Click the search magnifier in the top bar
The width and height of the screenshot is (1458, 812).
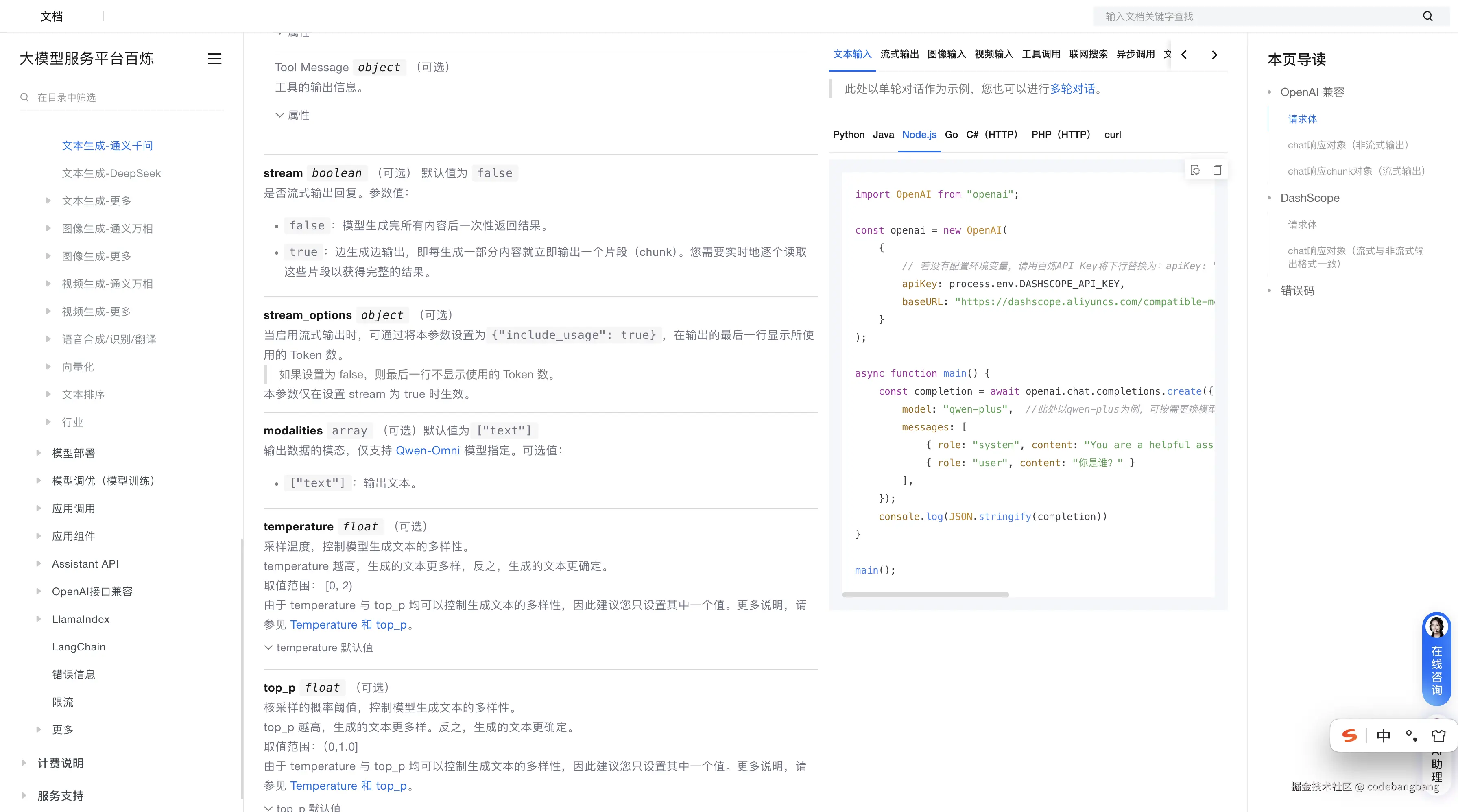click(1427, 16)
